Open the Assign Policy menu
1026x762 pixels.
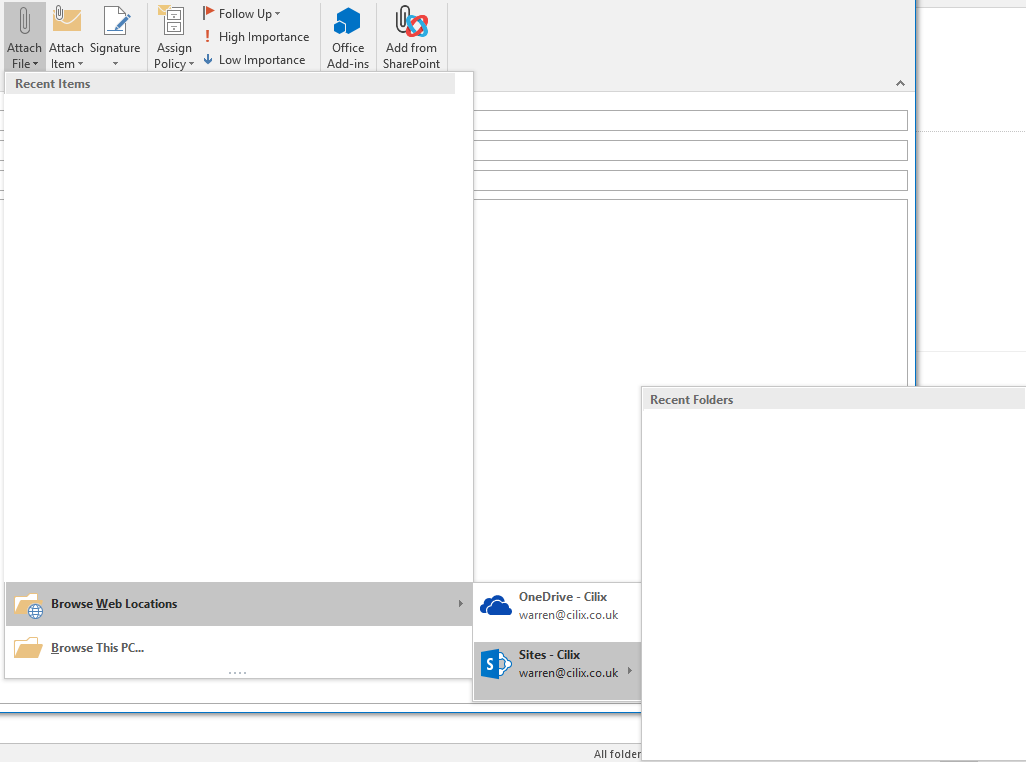173,37
